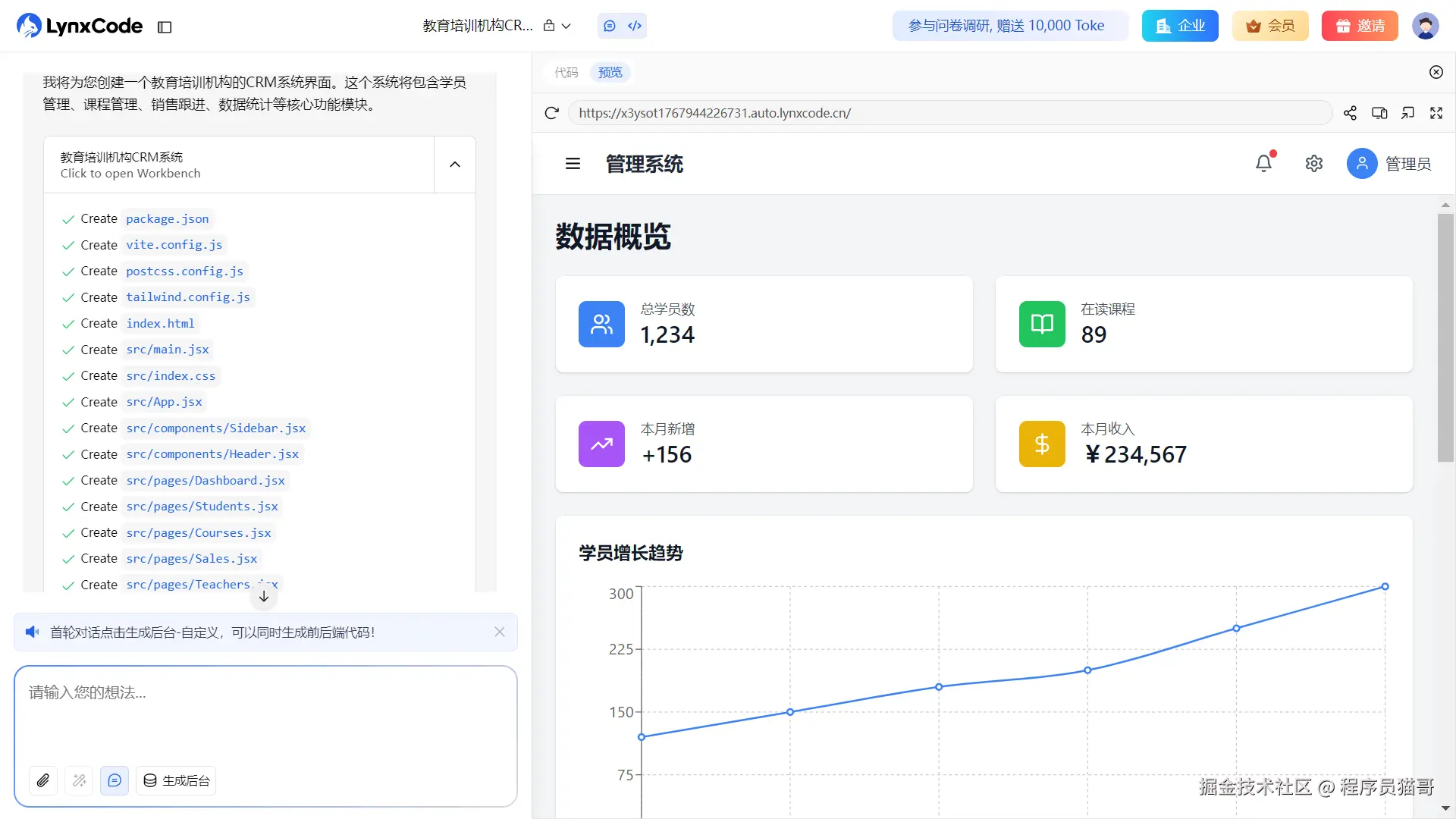
Task: Select the 代码 tab
Action: click(x=566, y=73)
